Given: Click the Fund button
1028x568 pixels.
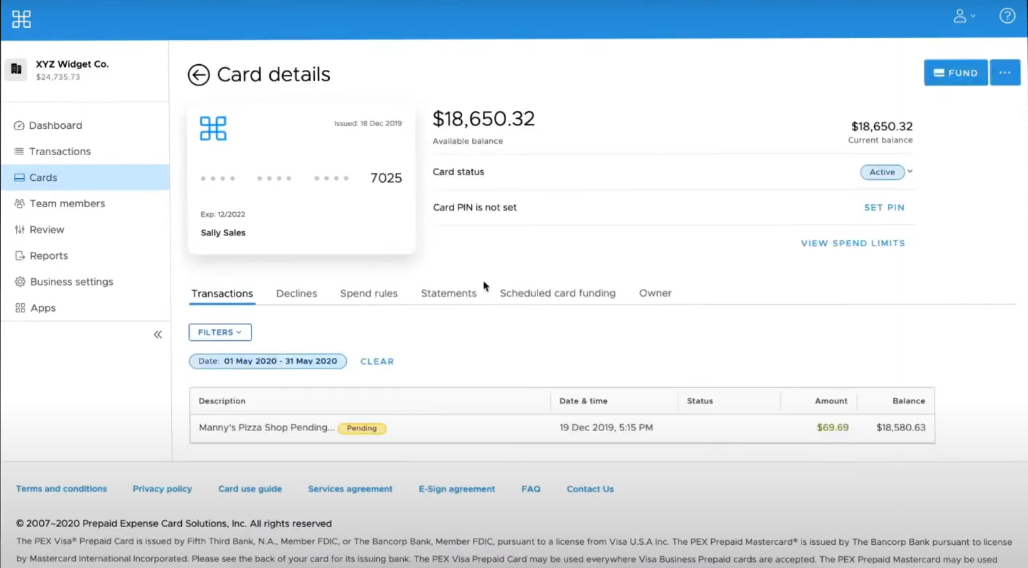Looking at the screenshot, I should [955, 73].
